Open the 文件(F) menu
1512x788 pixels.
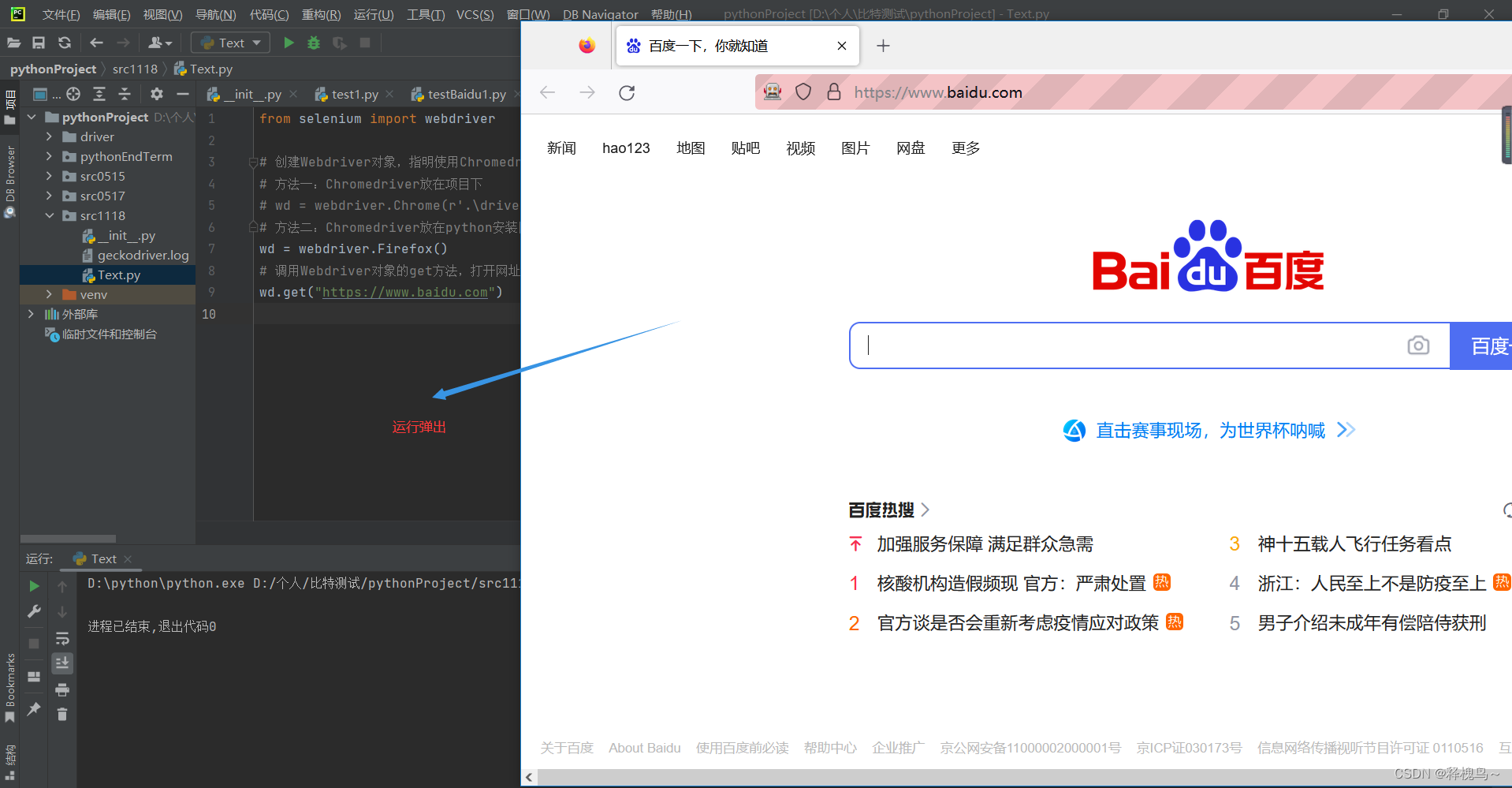tap(61, 14)
